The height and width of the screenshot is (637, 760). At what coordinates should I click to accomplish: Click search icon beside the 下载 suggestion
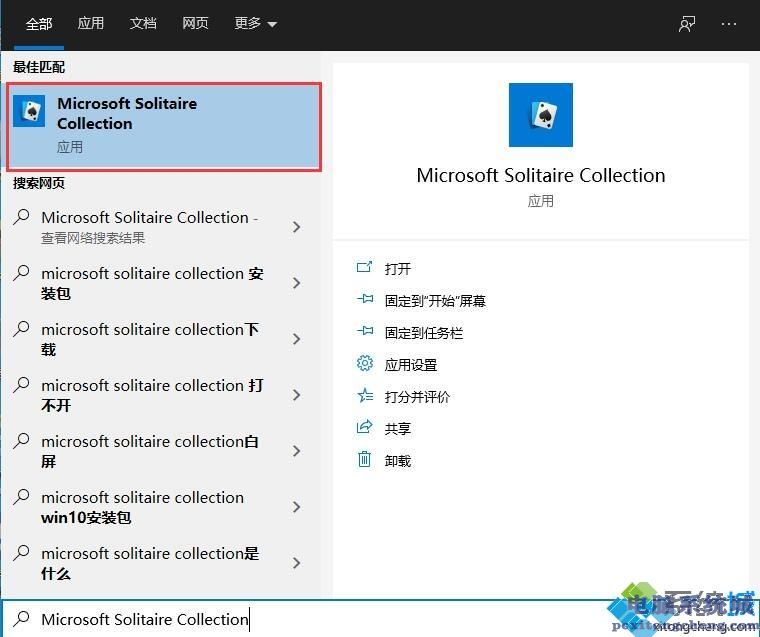coord(21,329)
